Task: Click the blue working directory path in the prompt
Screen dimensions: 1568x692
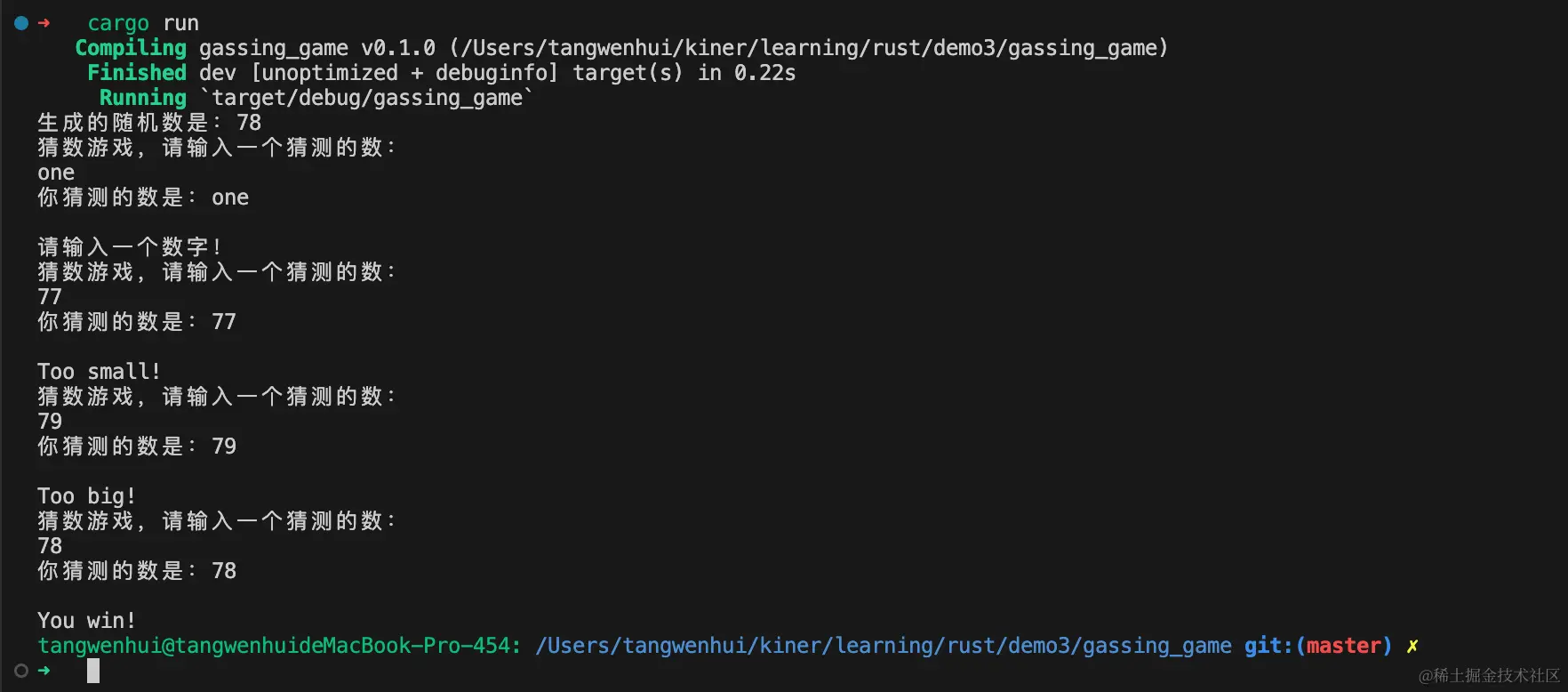Action: point(884,646)
